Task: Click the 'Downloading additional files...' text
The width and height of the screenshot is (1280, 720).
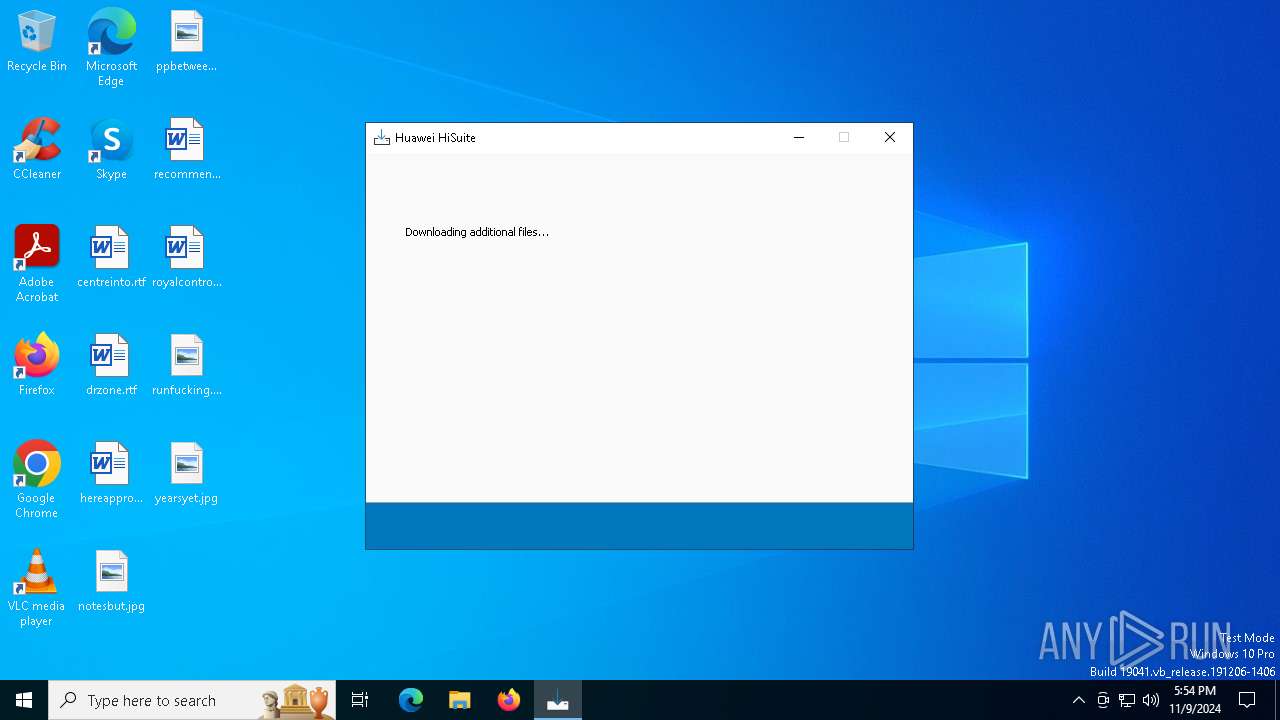Action: (x=477, y=232)
